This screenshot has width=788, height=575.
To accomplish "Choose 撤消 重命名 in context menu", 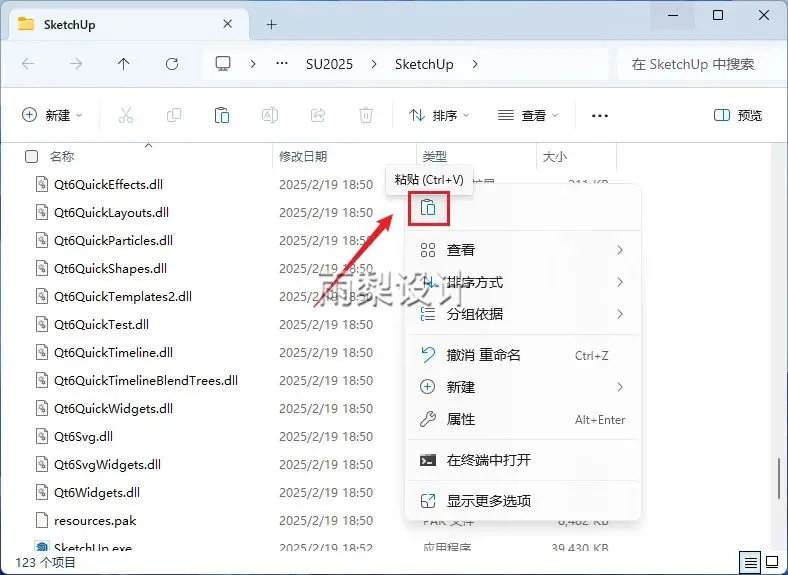I will (x=523, y=355).
